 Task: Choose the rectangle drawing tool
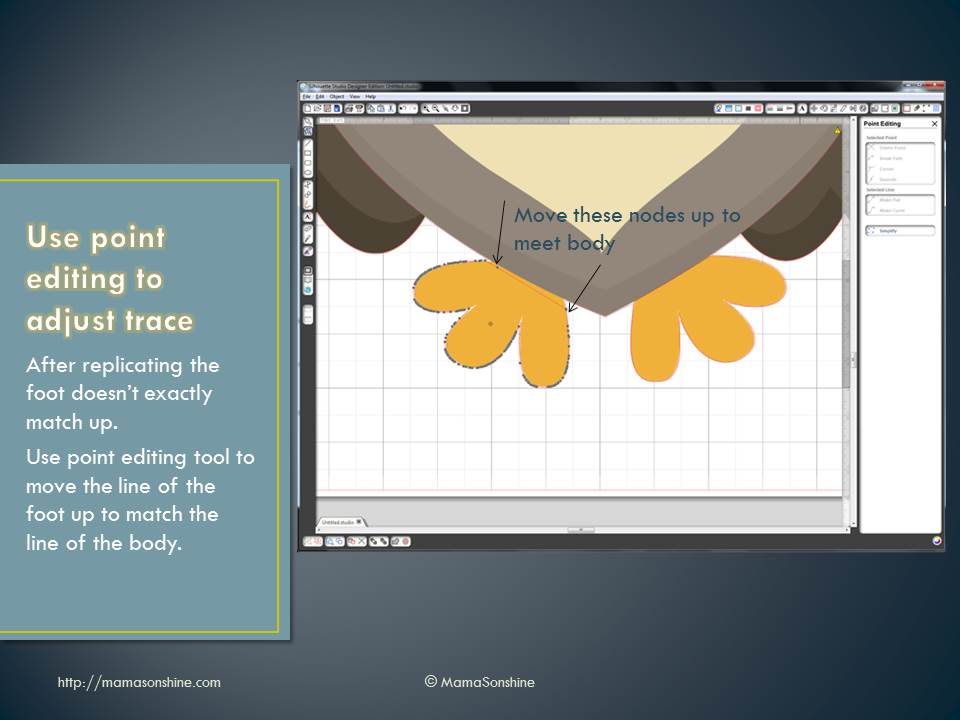[308, 153]
